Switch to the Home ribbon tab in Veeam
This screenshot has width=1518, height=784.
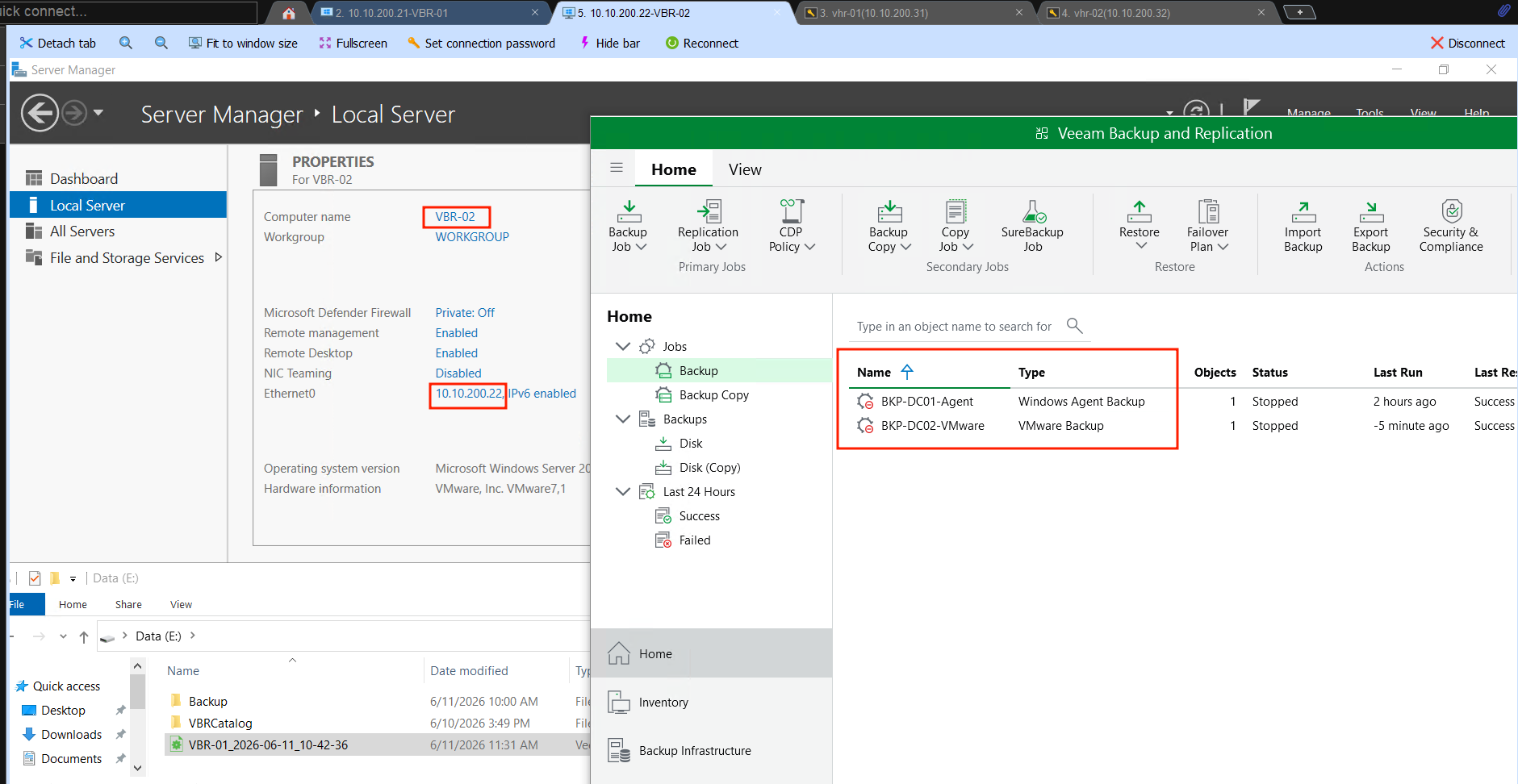(674, 169)
